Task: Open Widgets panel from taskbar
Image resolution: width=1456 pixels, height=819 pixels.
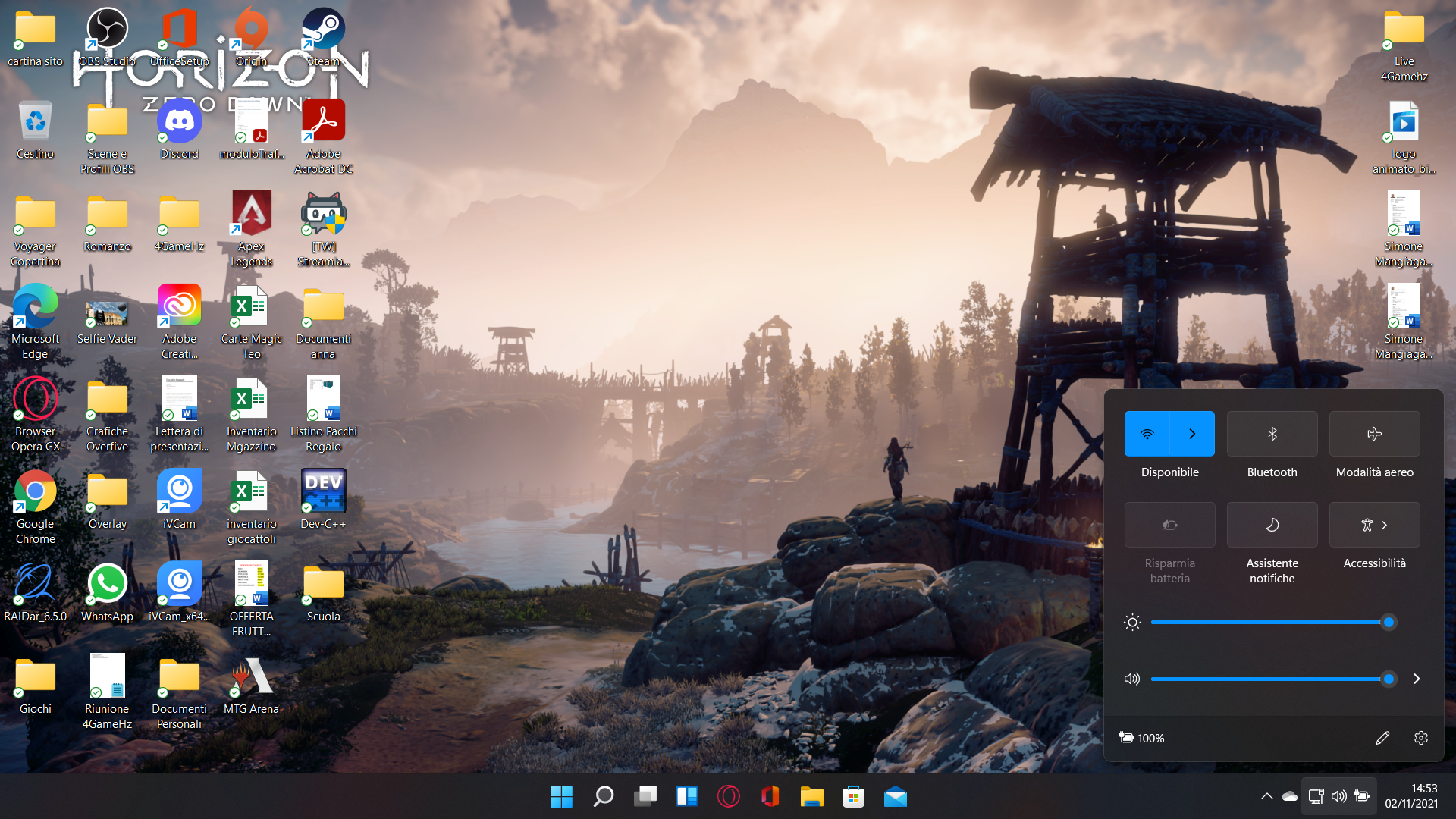Action: (687, 796)
